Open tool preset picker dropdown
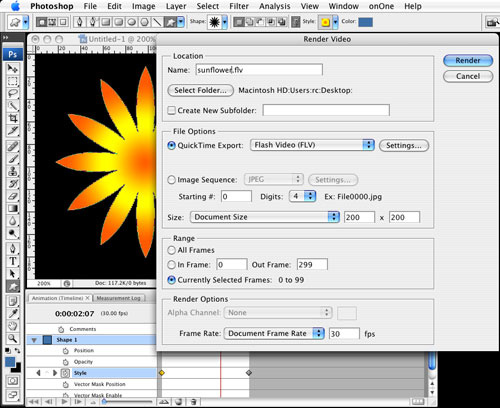The image size is (500, 408). [26, 22]
